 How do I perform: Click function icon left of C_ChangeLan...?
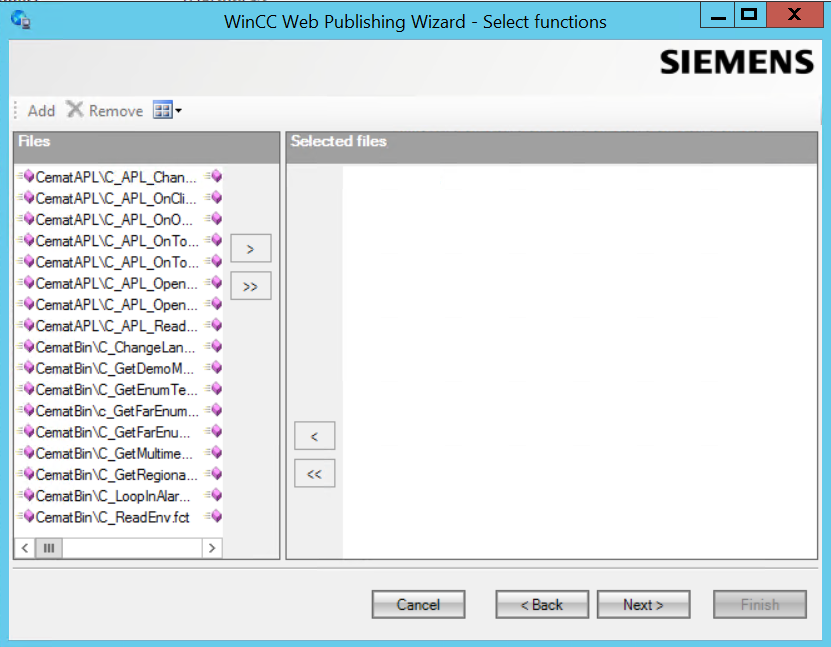click(26, 346)
